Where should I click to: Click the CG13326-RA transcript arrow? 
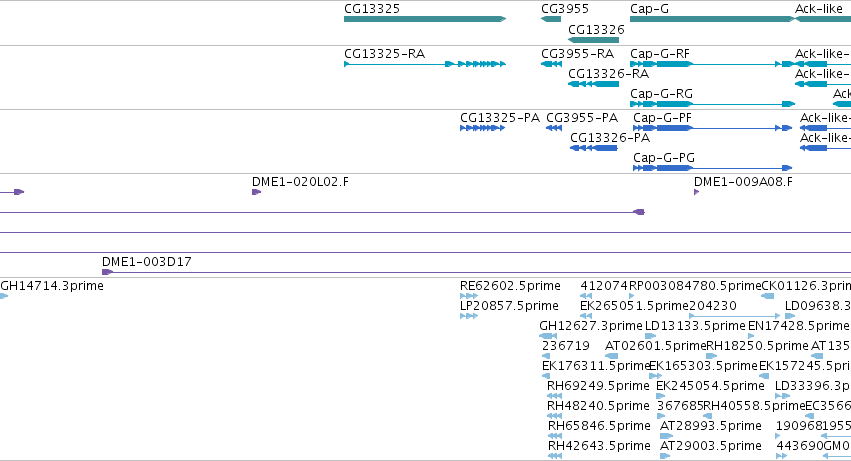point(593,84)
